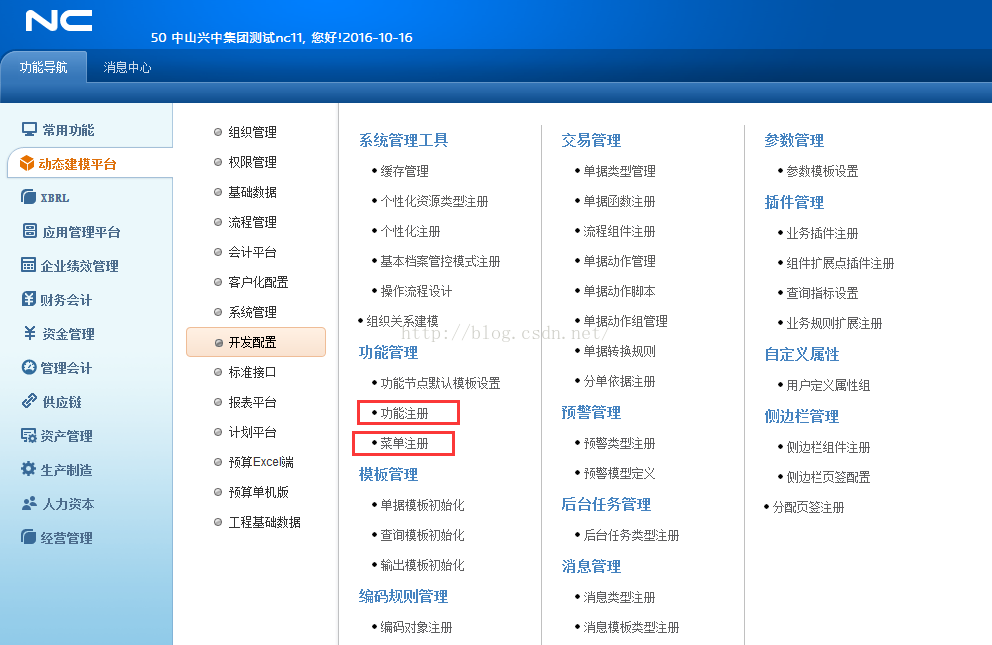
Task: Open the 菜单注册 link
Action: click(x=404, y=443)
